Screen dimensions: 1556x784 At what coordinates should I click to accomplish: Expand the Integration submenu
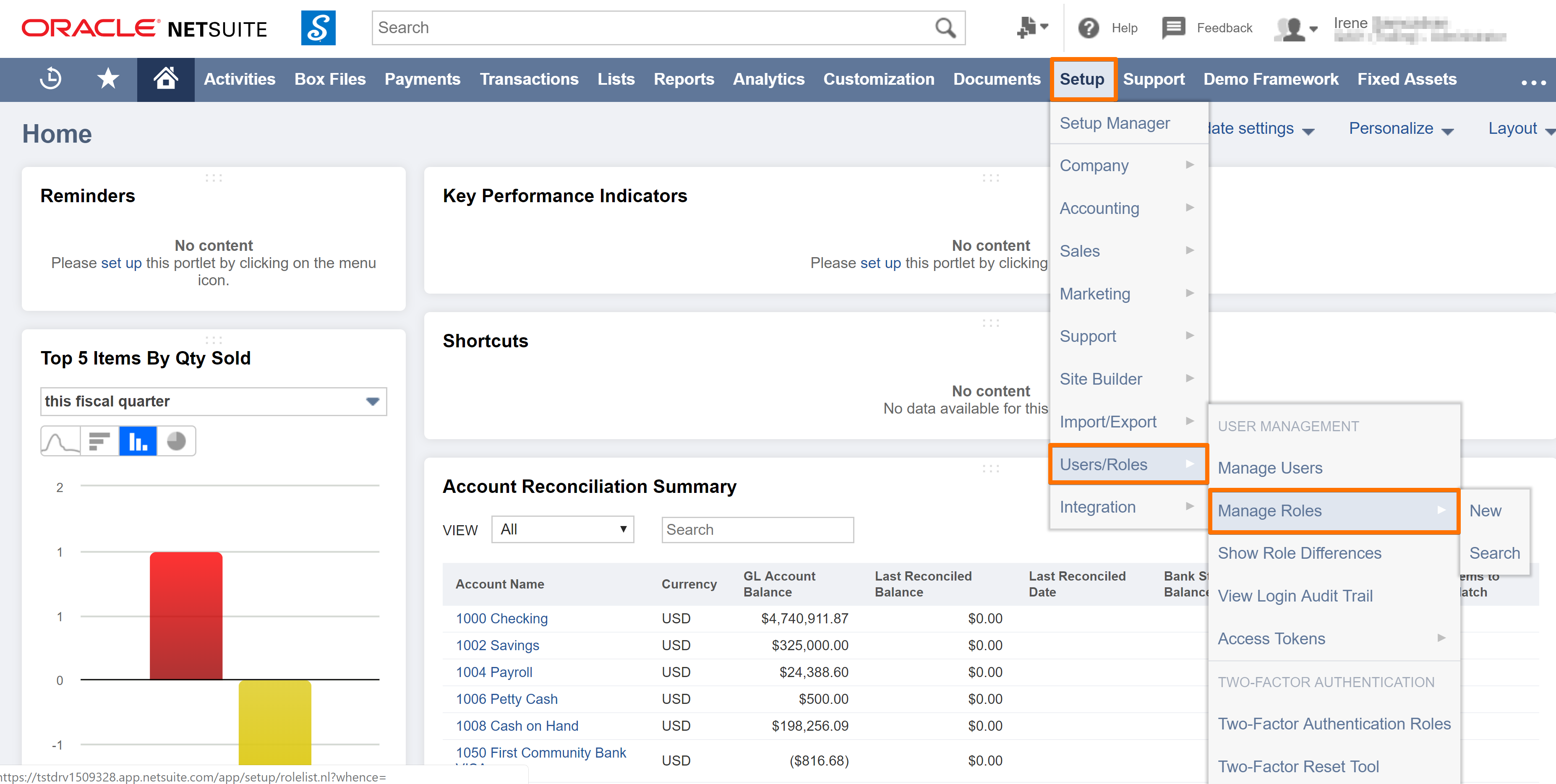[x=1128, y=507]
